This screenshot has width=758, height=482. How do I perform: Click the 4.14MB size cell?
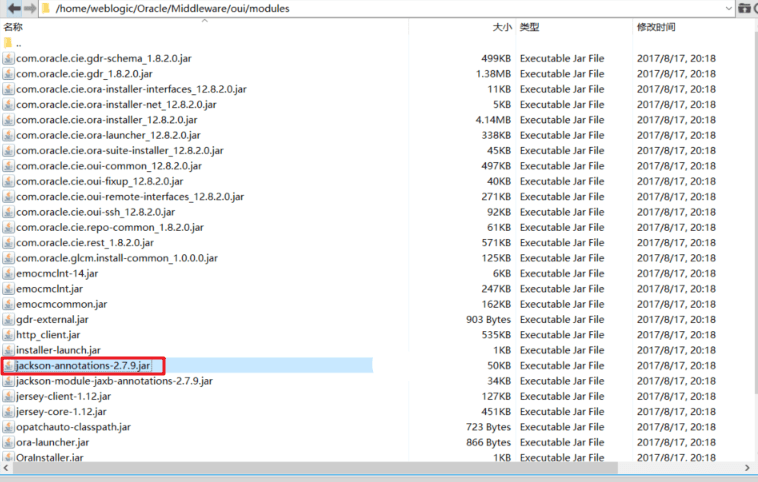point(494,120)
